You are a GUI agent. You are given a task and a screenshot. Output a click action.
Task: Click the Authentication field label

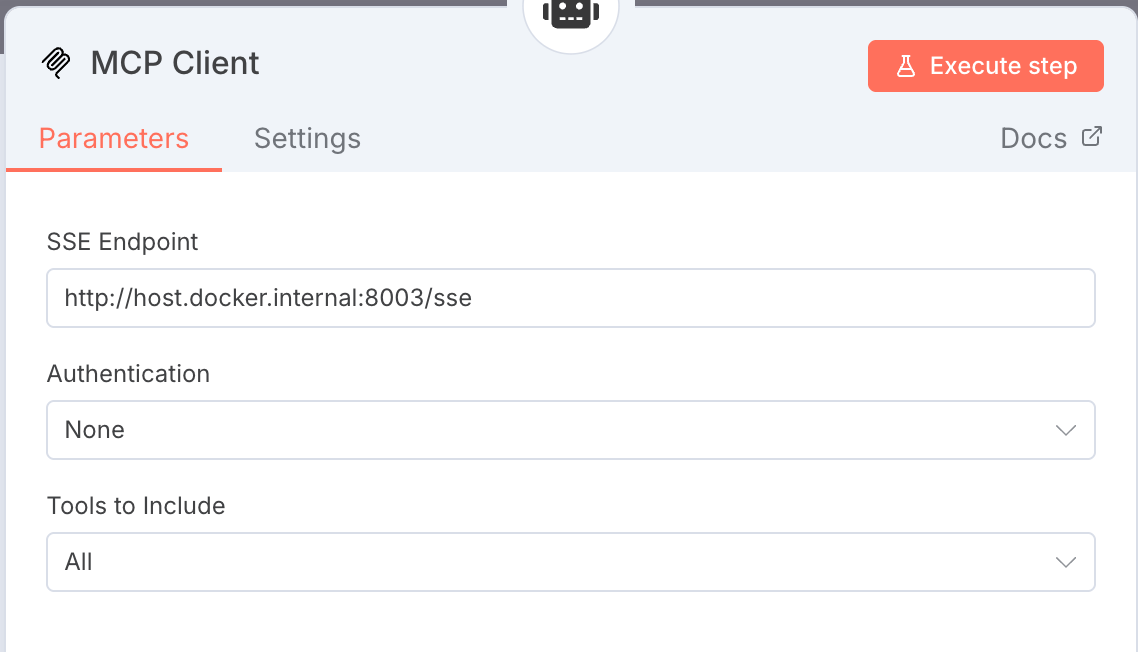pos(128,374)
